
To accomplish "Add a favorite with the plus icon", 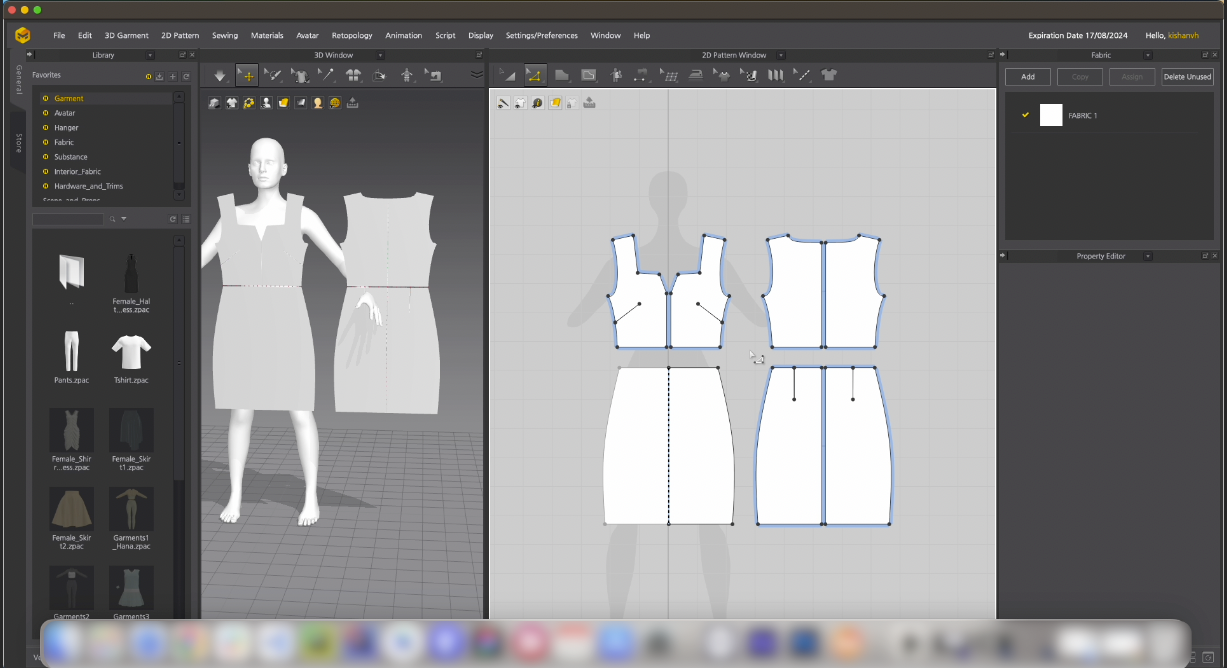I will click(172, 76).
